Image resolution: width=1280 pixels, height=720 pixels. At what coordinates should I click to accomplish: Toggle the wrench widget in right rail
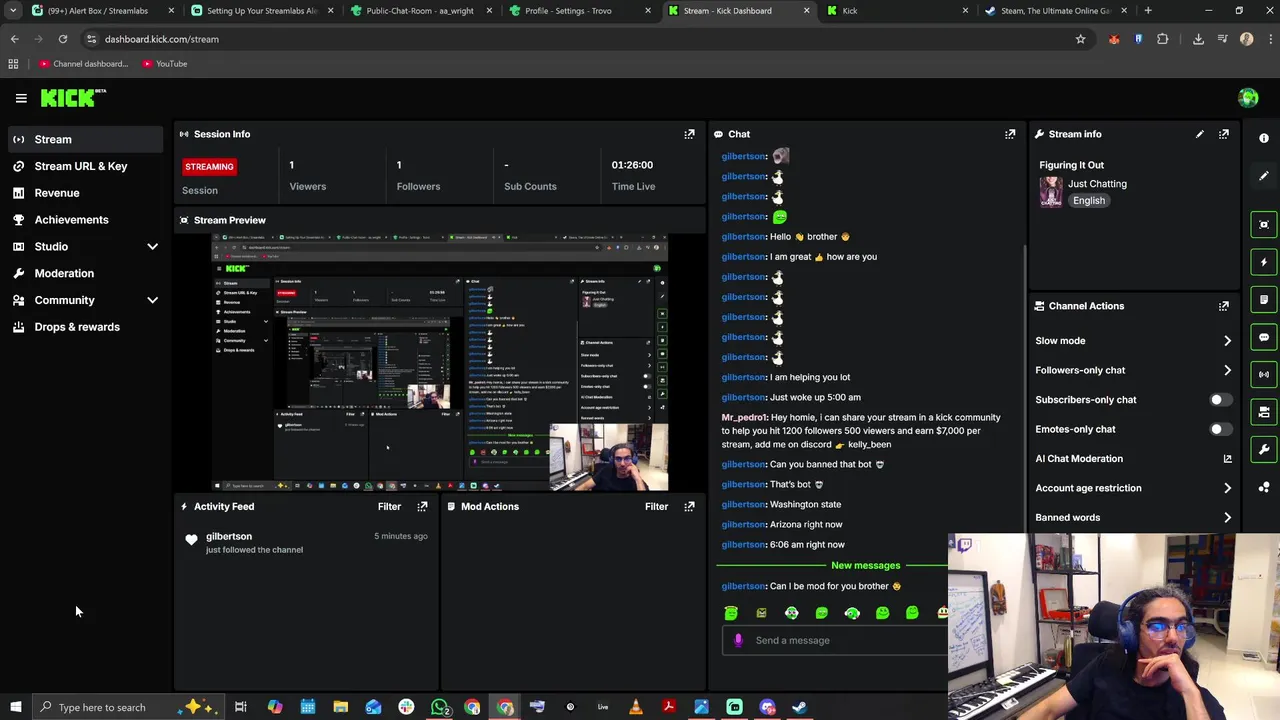[1264, 449]
